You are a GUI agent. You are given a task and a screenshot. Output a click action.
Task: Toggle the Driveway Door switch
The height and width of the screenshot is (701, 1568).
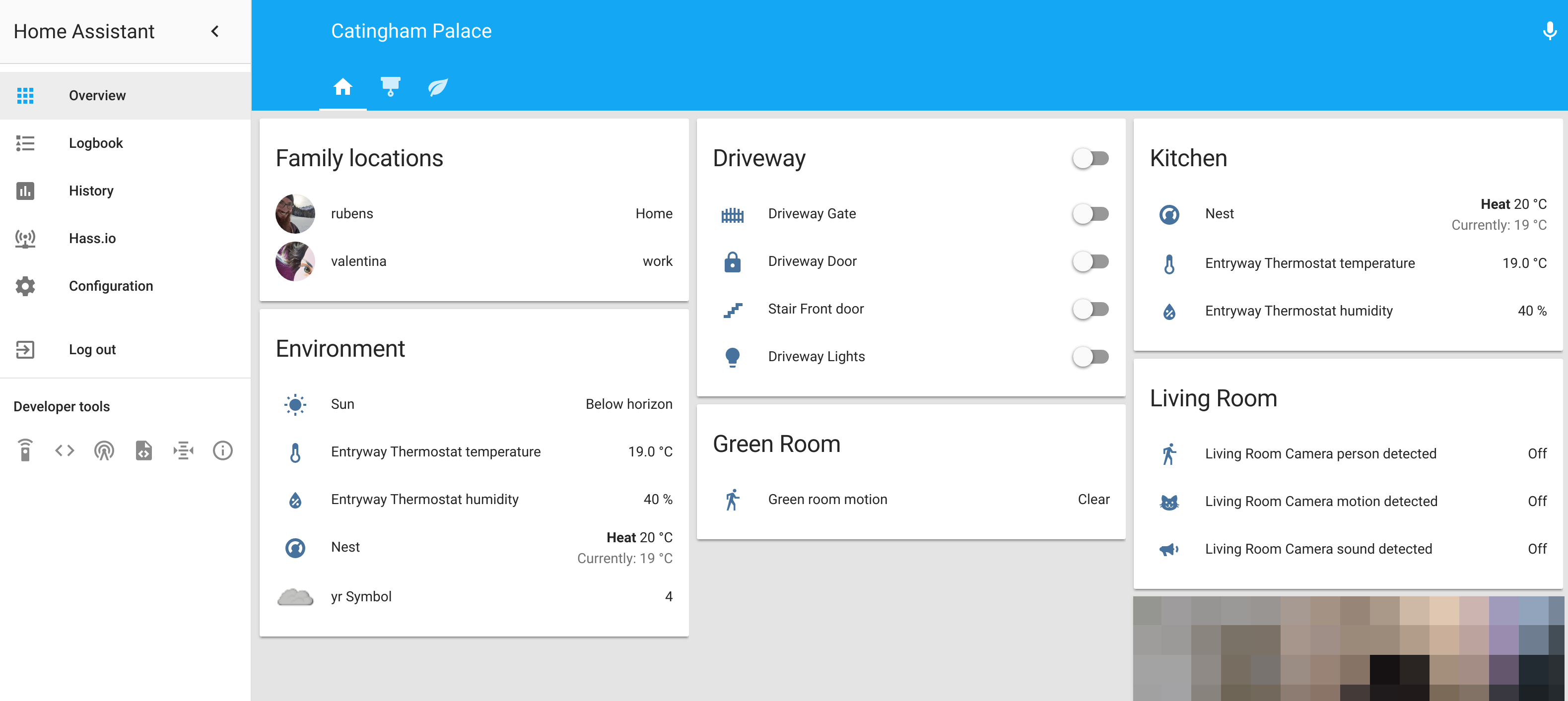coord(1091,261)
